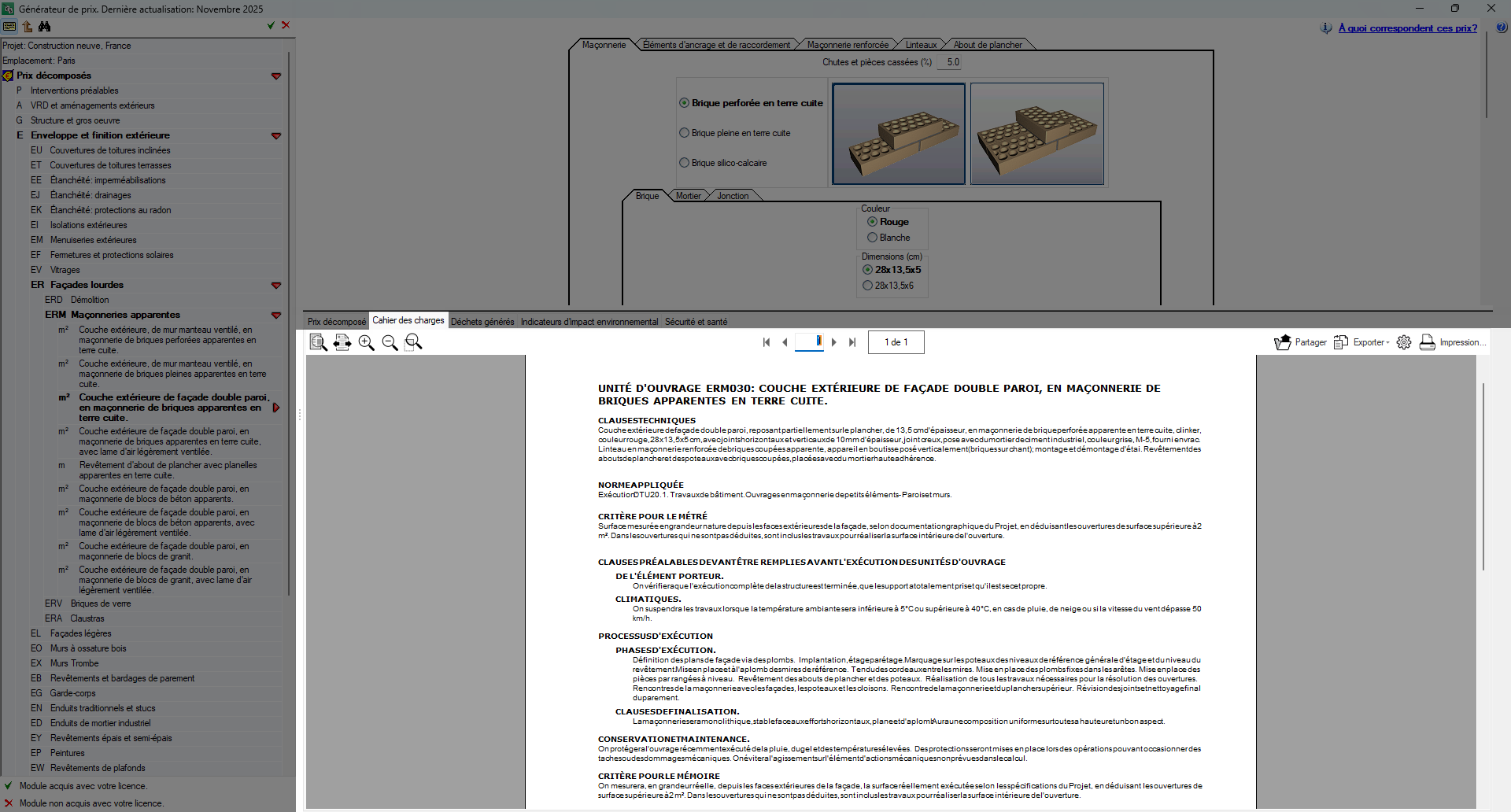Click the info icon beside the prices link
The width and height of the screenshot is (1511, 812).
tap(1327, 28)
